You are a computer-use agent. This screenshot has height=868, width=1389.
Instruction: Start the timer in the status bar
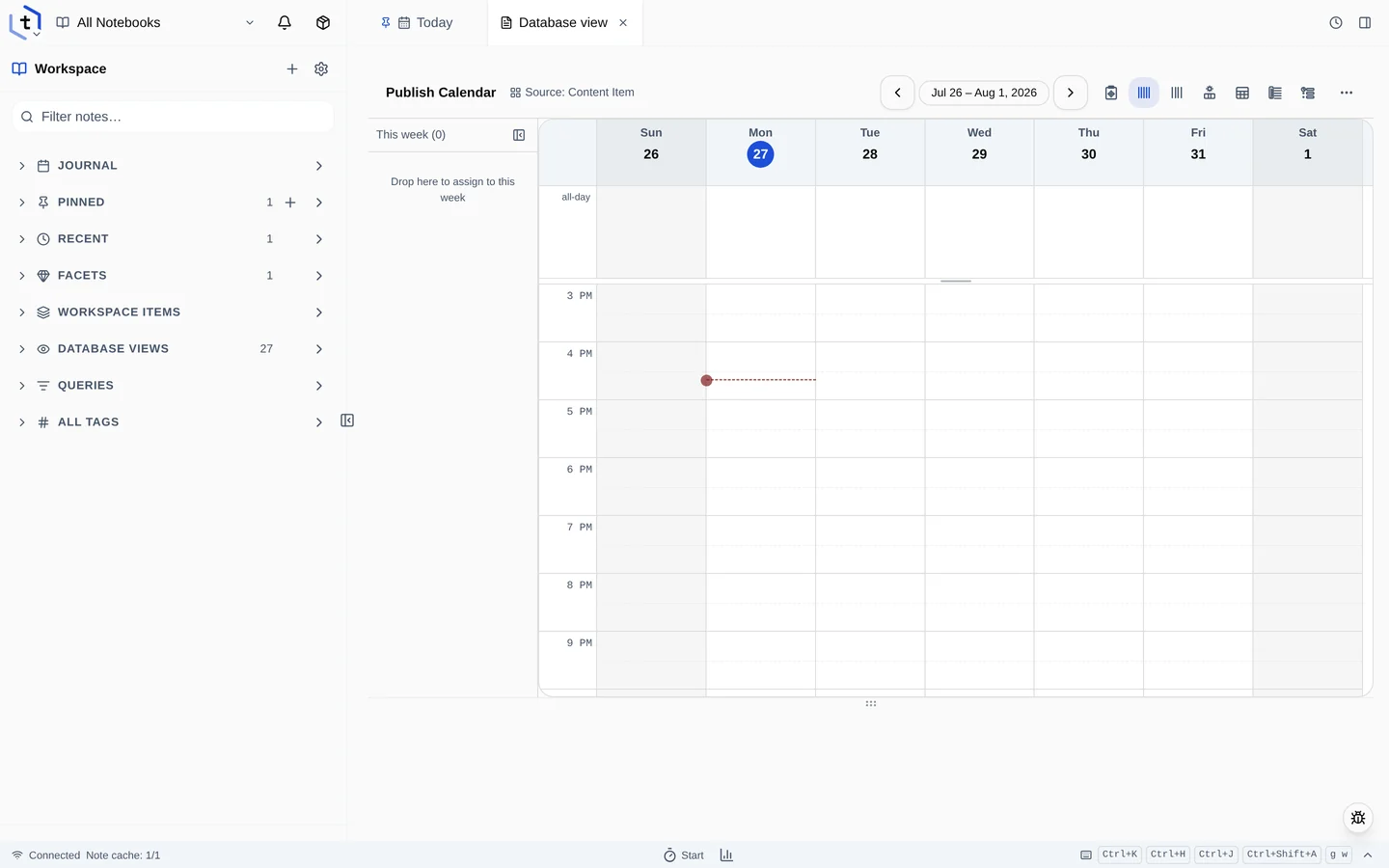tap(684, 855)
